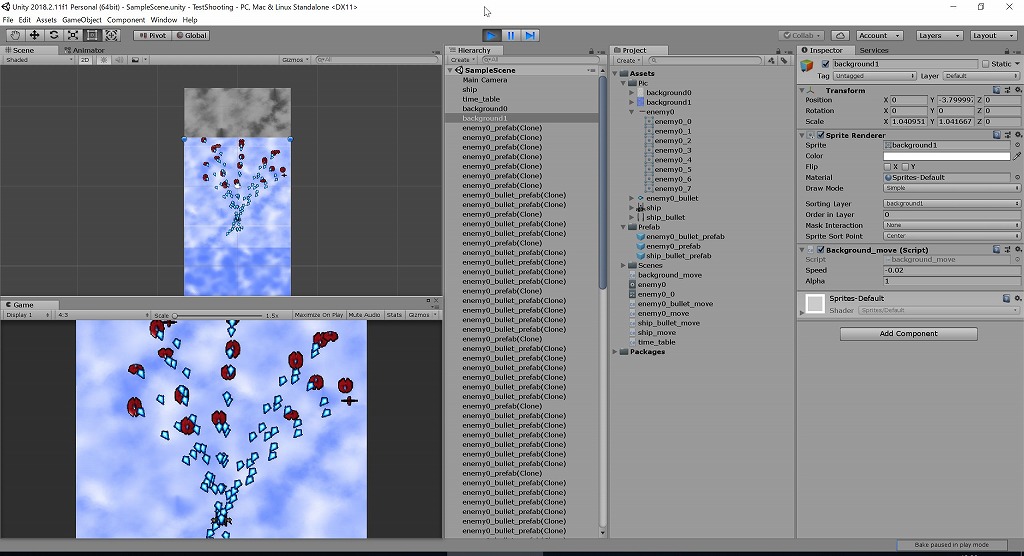Toggle the Static checkbox
Image resolution: width=1024 pixels, height=556 pixels.
985,64
